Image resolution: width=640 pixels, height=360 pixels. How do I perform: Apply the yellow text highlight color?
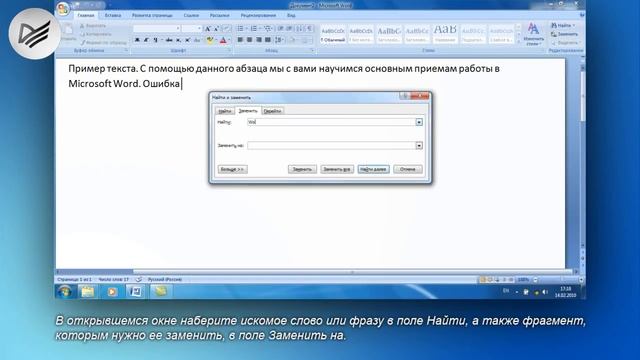pyautogui.click(x=210, y=40)
